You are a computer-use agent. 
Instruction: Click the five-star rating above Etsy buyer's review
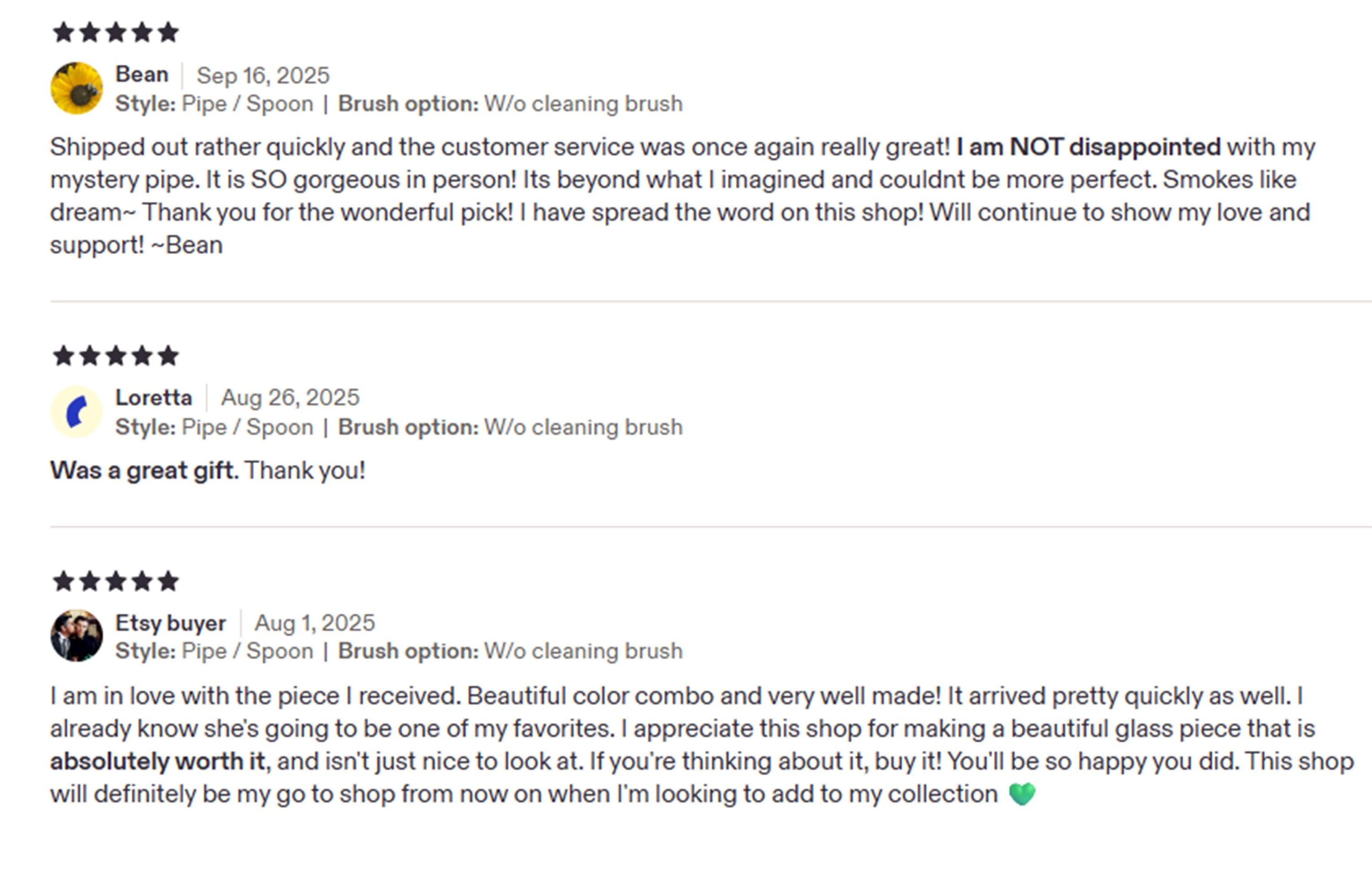pyautogui.click(x=116, y=582)
